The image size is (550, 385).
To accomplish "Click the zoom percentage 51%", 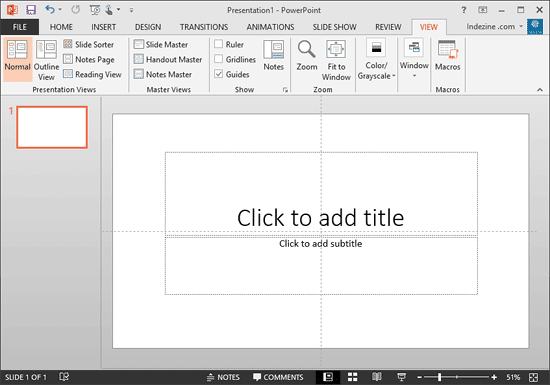I will click(512, 377).
